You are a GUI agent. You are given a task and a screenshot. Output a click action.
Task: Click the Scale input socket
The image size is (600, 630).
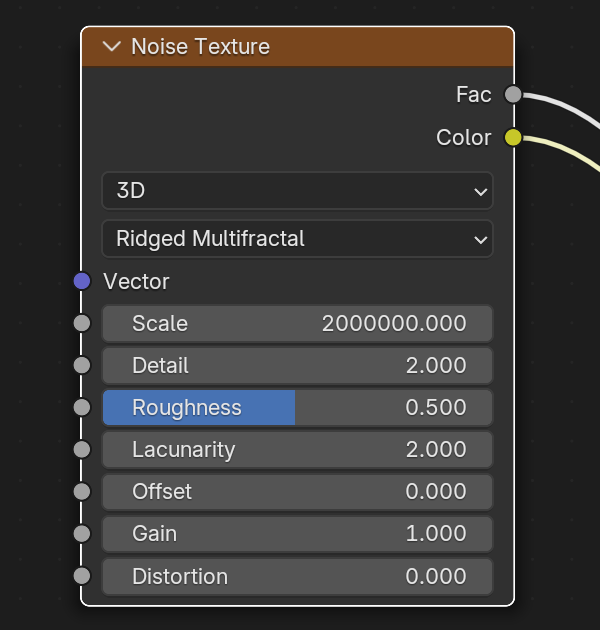click(x=82, y=323)
